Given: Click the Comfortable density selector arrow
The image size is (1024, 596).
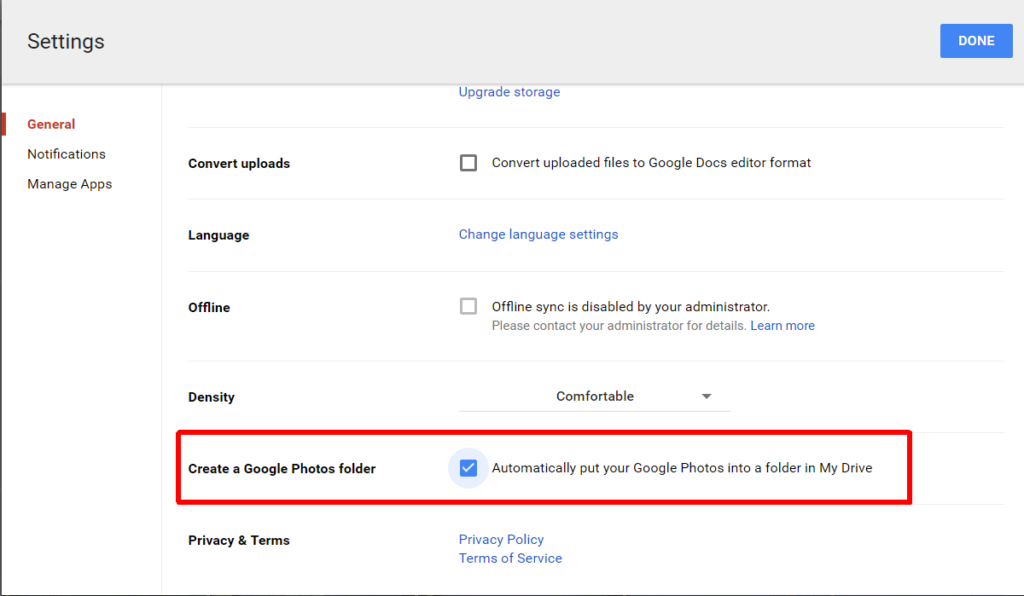Looking at the screenshot, I should [x=707, y=396].
